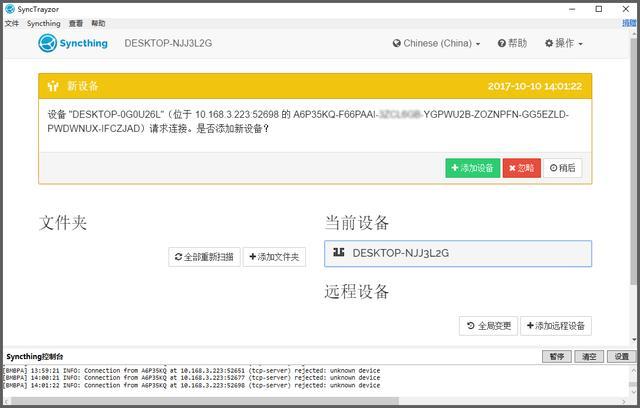Viewport: 640px width, 408px height.
Task: Click 添加文件夹 add folder button
Action: [274, 257]
